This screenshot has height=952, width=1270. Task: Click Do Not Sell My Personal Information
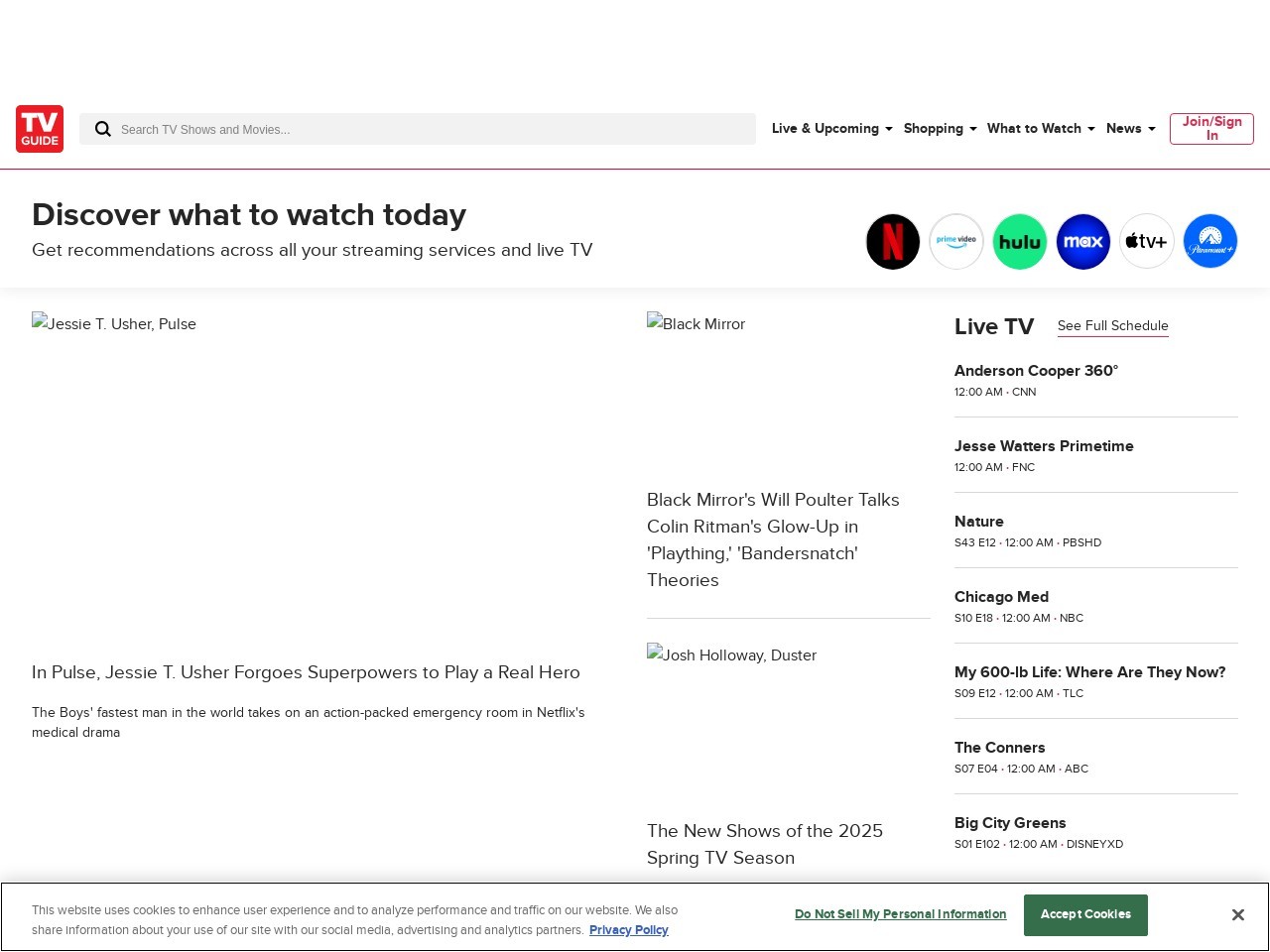pos(901,914)
